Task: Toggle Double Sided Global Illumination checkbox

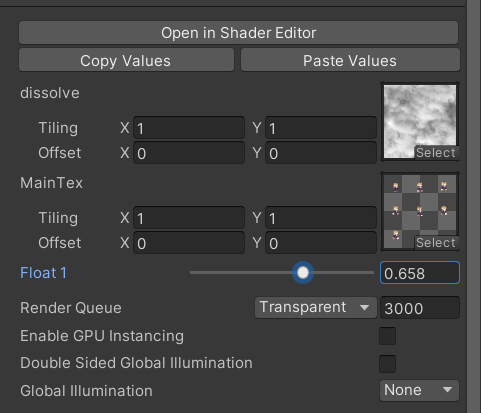Action: tap(387, 363)
